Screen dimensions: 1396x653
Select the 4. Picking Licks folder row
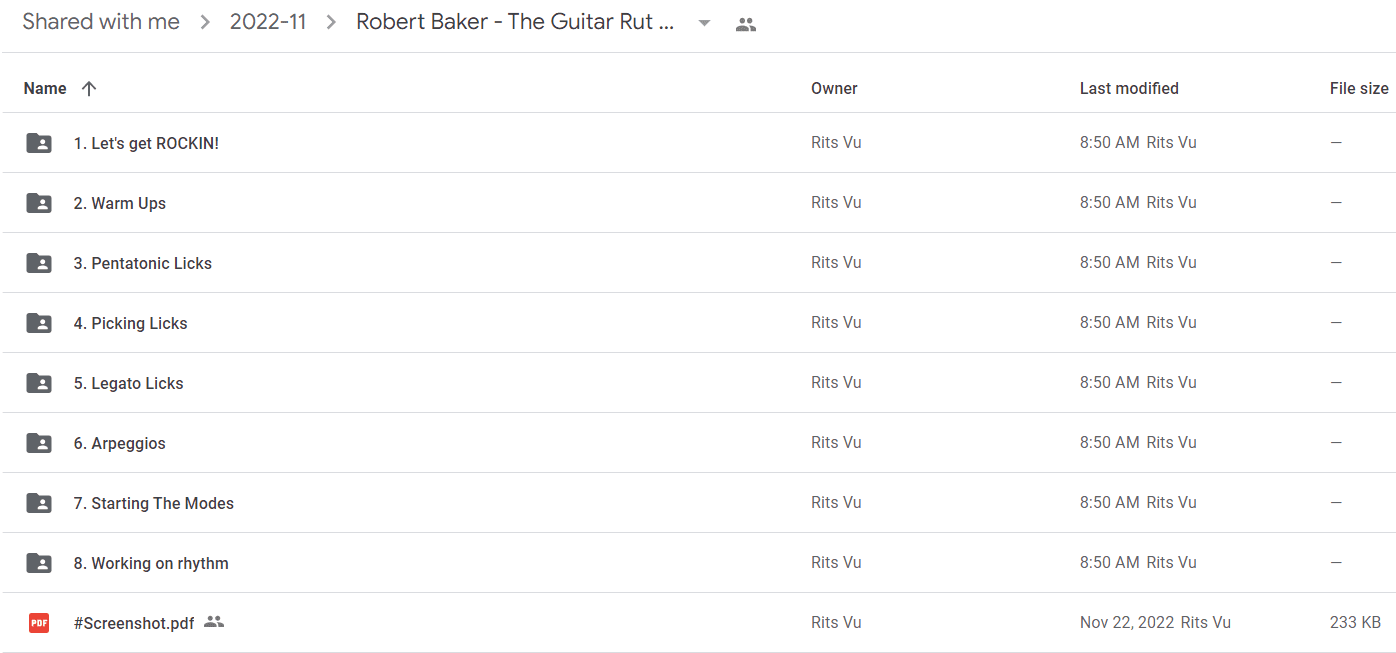tap(698, 323)
